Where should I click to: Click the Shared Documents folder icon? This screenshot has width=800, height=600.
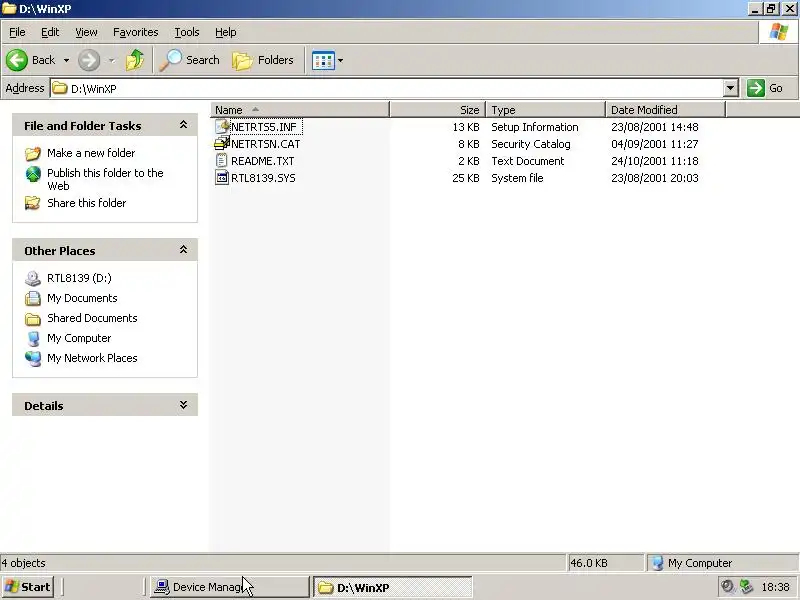(33, 318)
